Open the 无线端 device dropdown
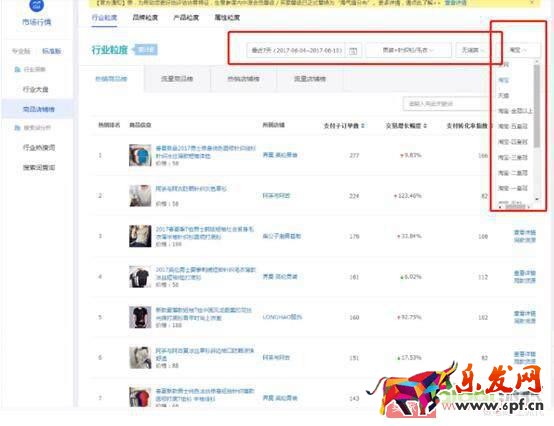Screen dimensions: 554x426 coord(473,50)
